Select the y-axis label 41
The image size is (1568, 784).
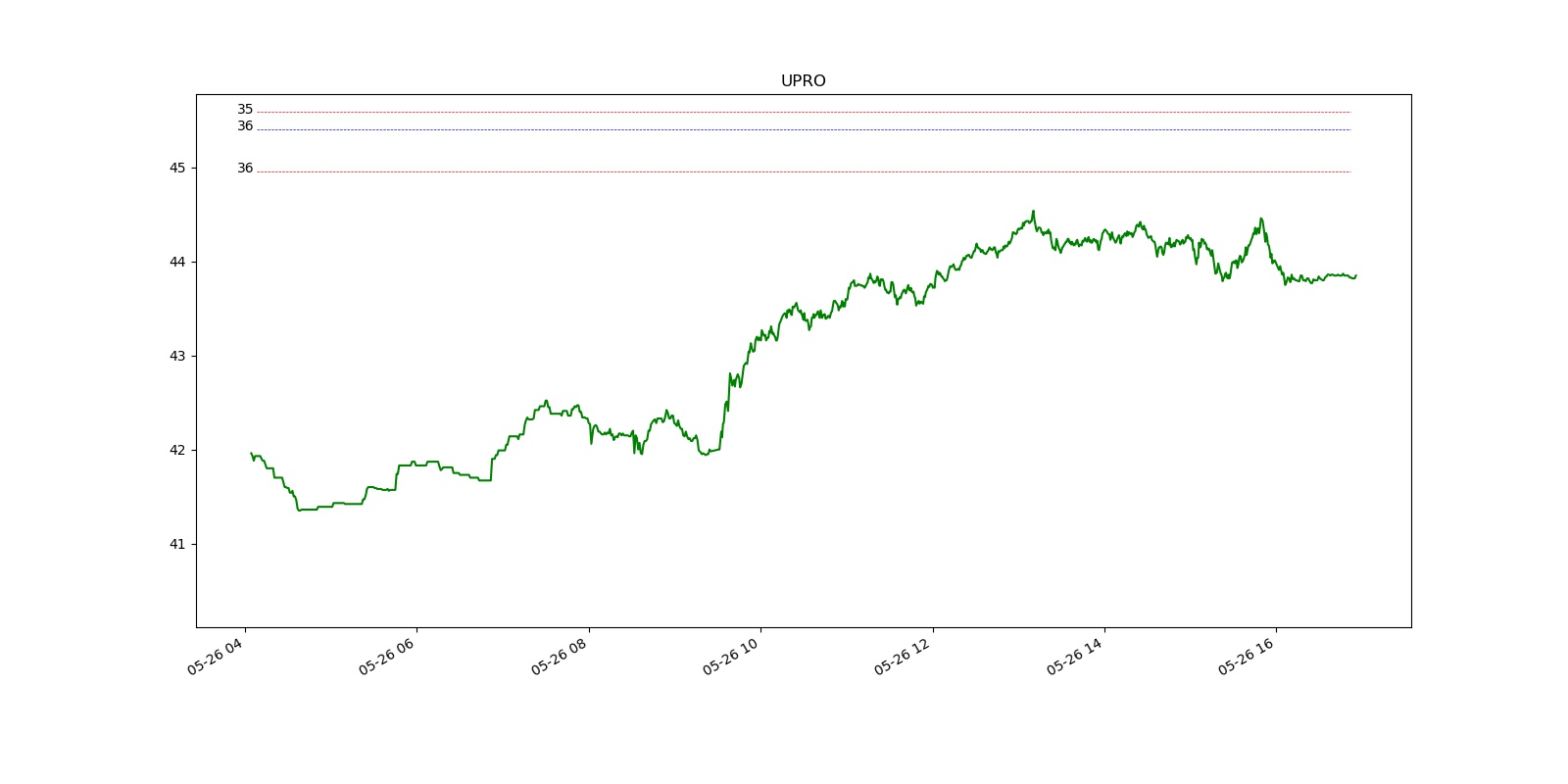point(177,545)
